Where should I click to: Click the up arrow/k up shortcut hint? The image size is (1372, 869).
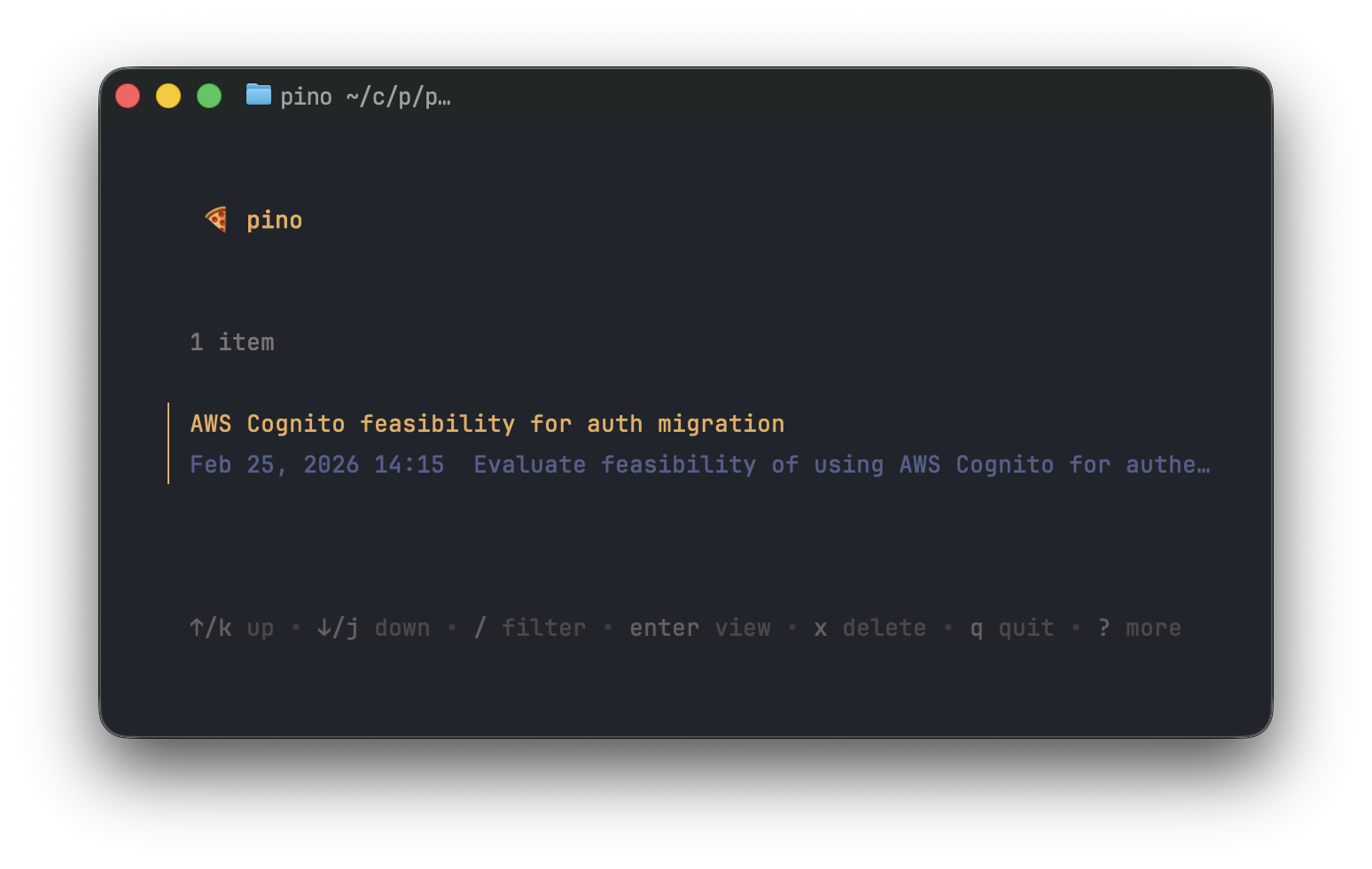(232, 628)
